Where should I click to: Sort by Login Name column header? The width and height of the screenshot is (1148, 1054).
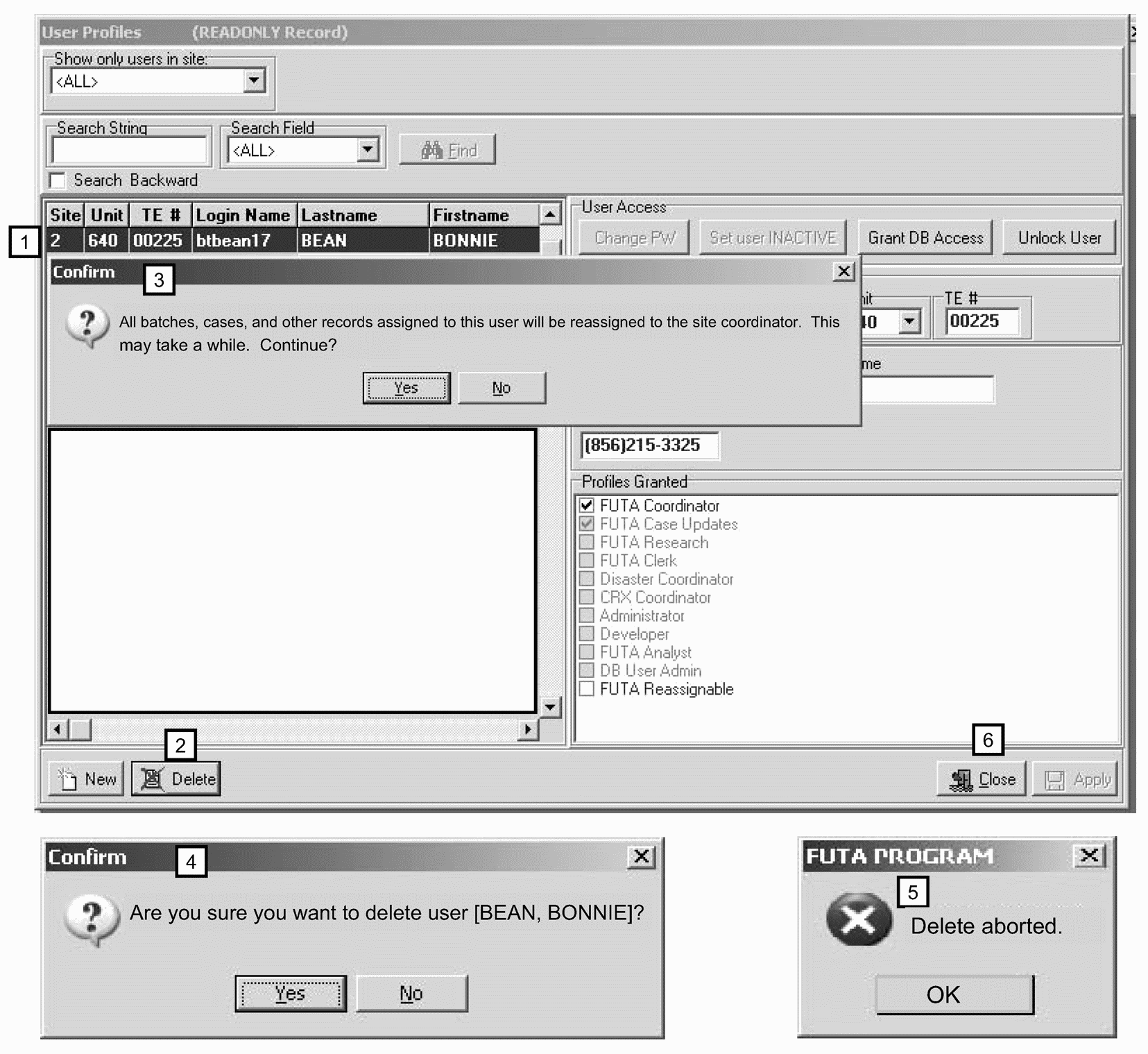pyautogui.click(x=243, y=215)
